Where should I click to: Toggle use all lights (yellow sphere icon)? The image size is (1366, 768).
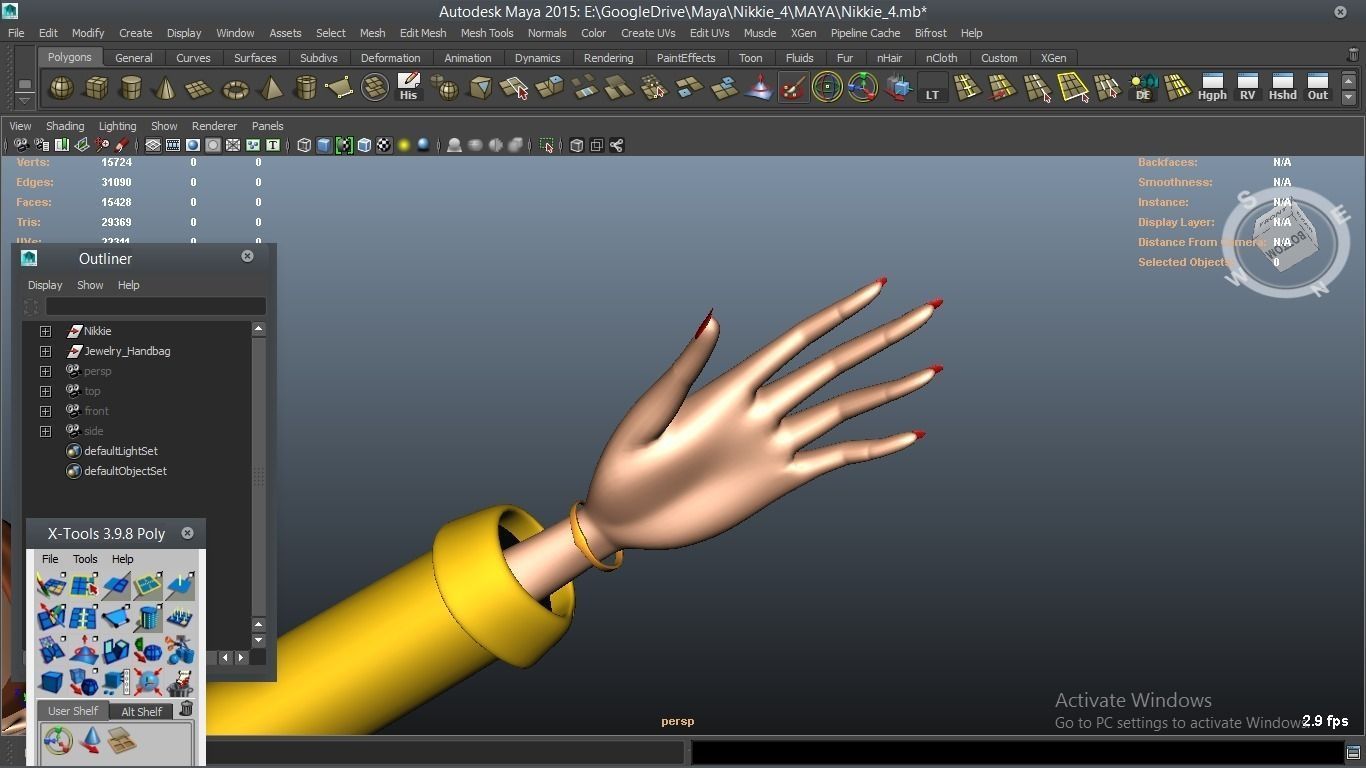click(404, 145)
